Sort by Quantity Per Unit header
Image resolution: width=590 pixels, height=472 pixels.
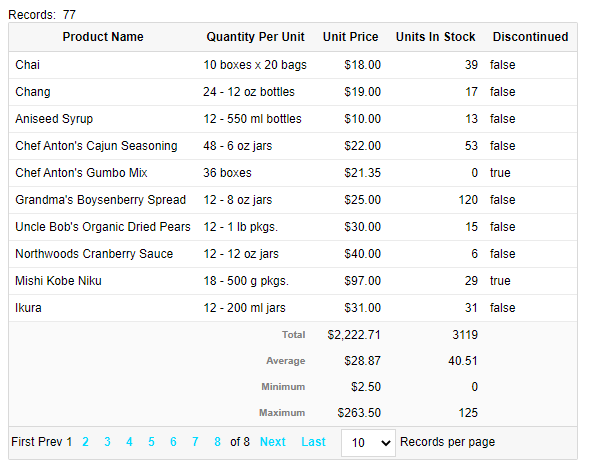(x=255, y=37)
